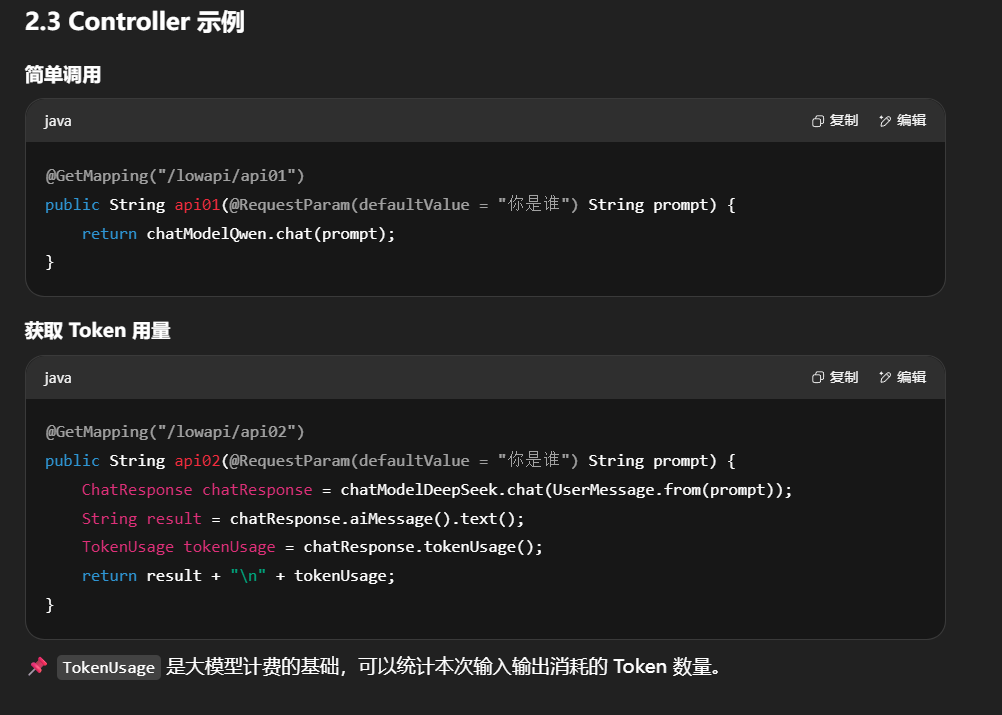
Task: Click the edit pencil icon in the first code block
Action: tap(885, 121)
